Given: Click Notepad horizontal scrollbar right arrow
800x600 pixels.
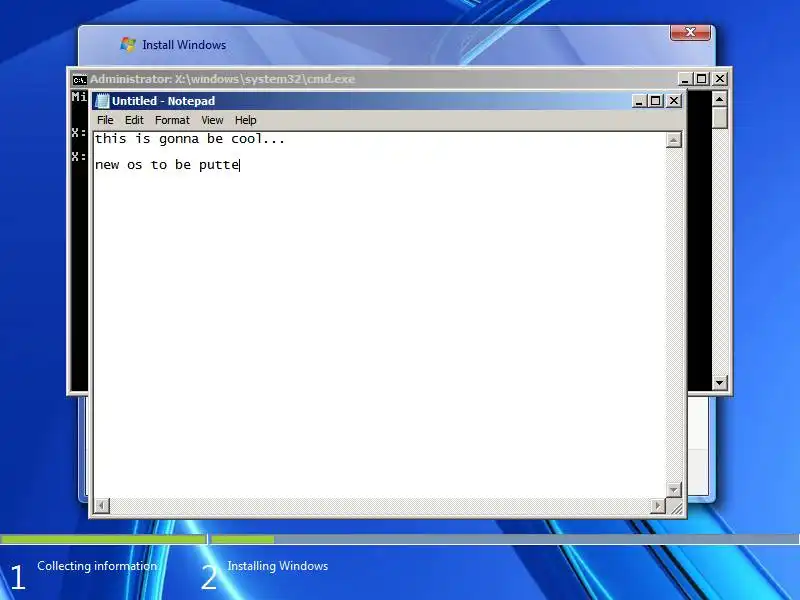Looking at the screenshot, I should pyautogui.click(x=658, y=506).
